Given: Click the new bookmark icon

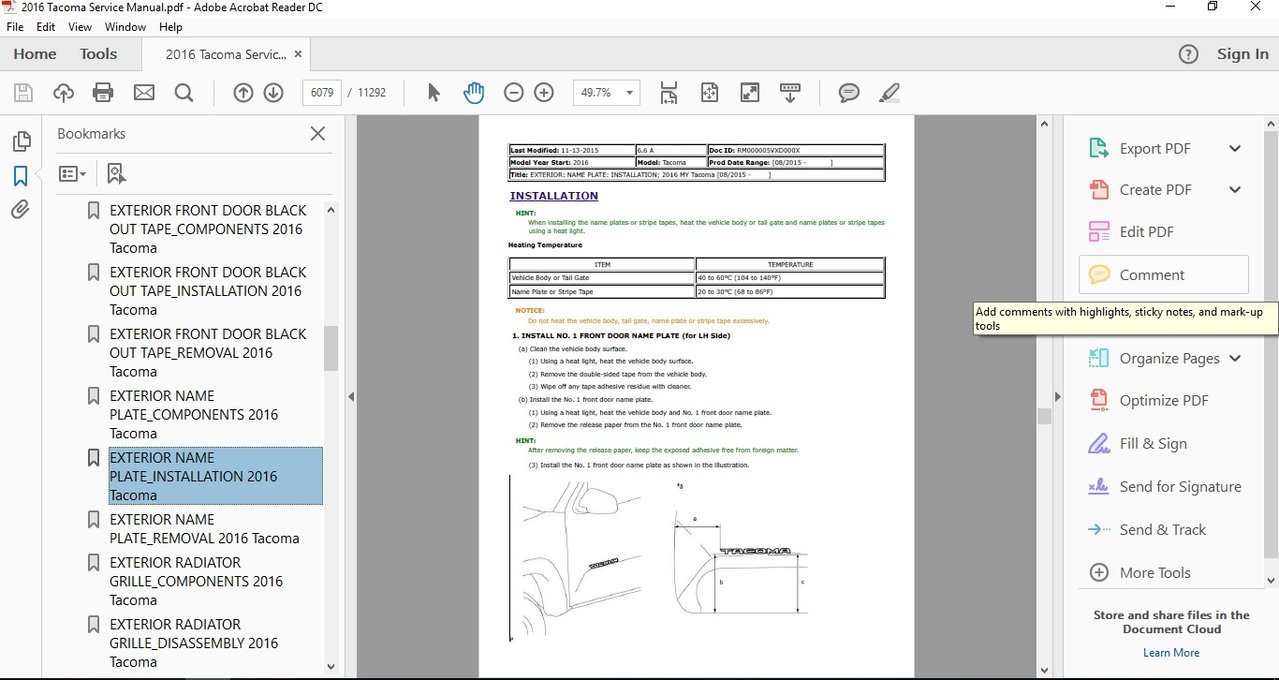Looking at the screenshot, I should (116, 174).
